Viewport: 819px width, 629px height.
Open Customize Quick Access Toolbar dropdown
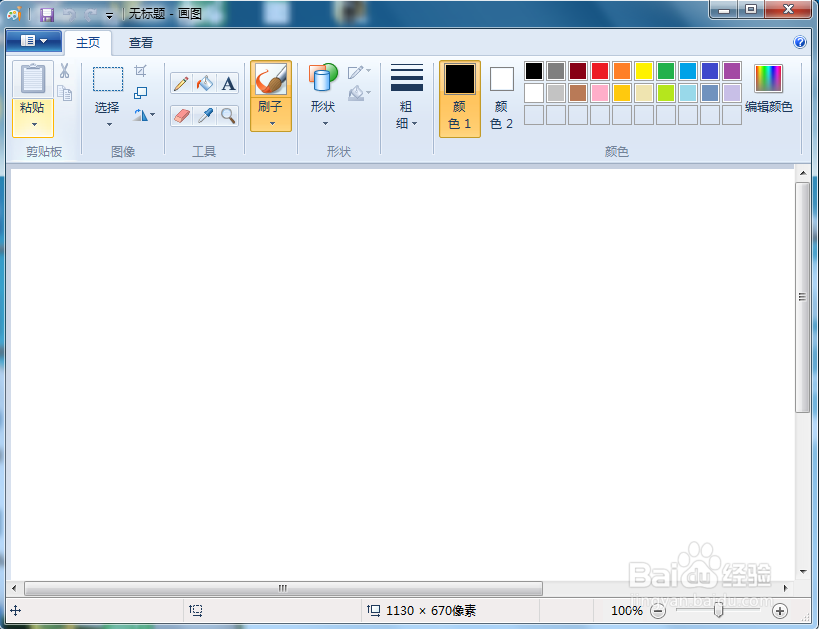110,15
